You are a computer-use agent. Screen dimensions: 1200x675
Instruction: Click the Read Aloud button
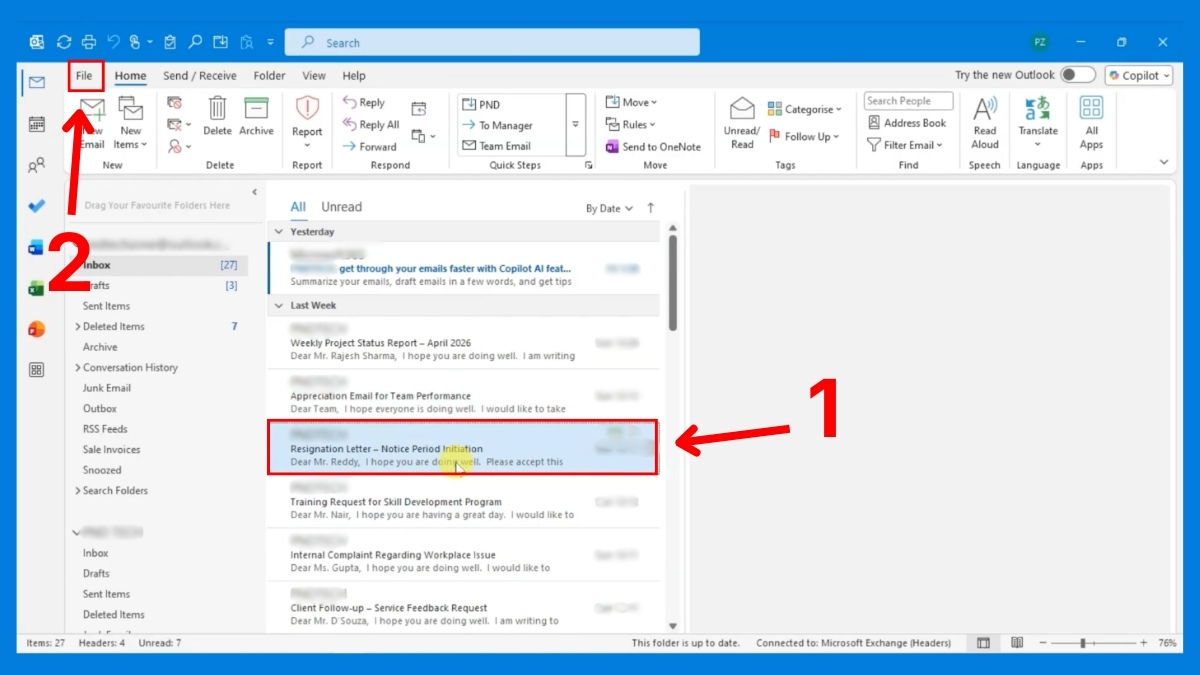[x=985, y=123]
